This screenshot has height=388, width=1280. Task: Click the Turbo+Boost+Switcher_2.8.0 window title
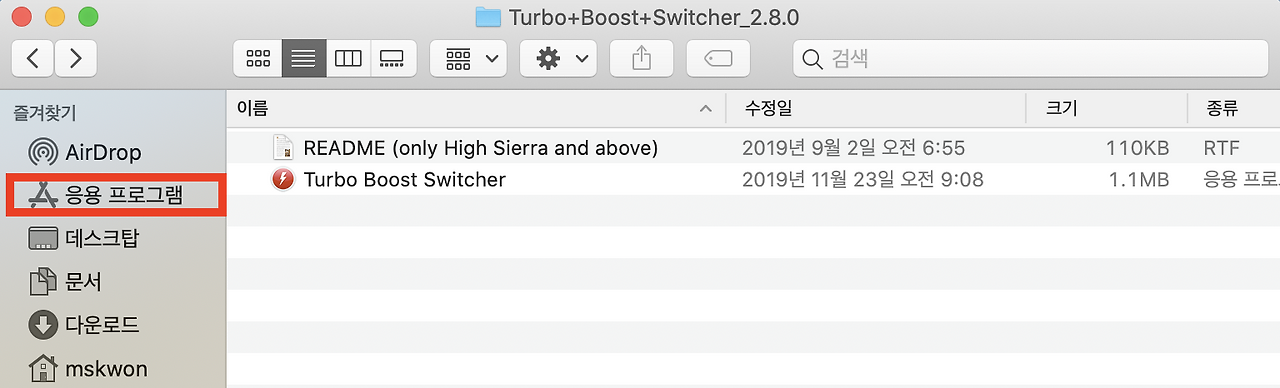coord(654,17)
